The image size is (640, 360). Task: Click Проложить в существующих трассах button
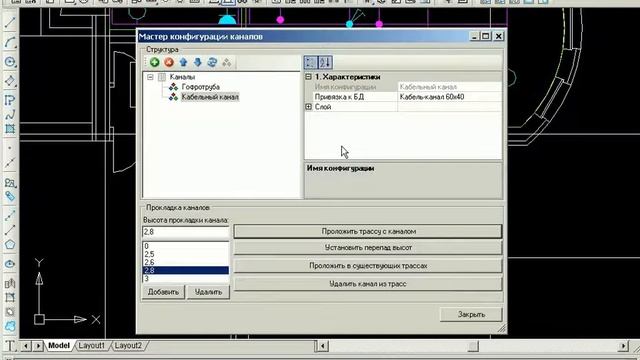point(368,266)
